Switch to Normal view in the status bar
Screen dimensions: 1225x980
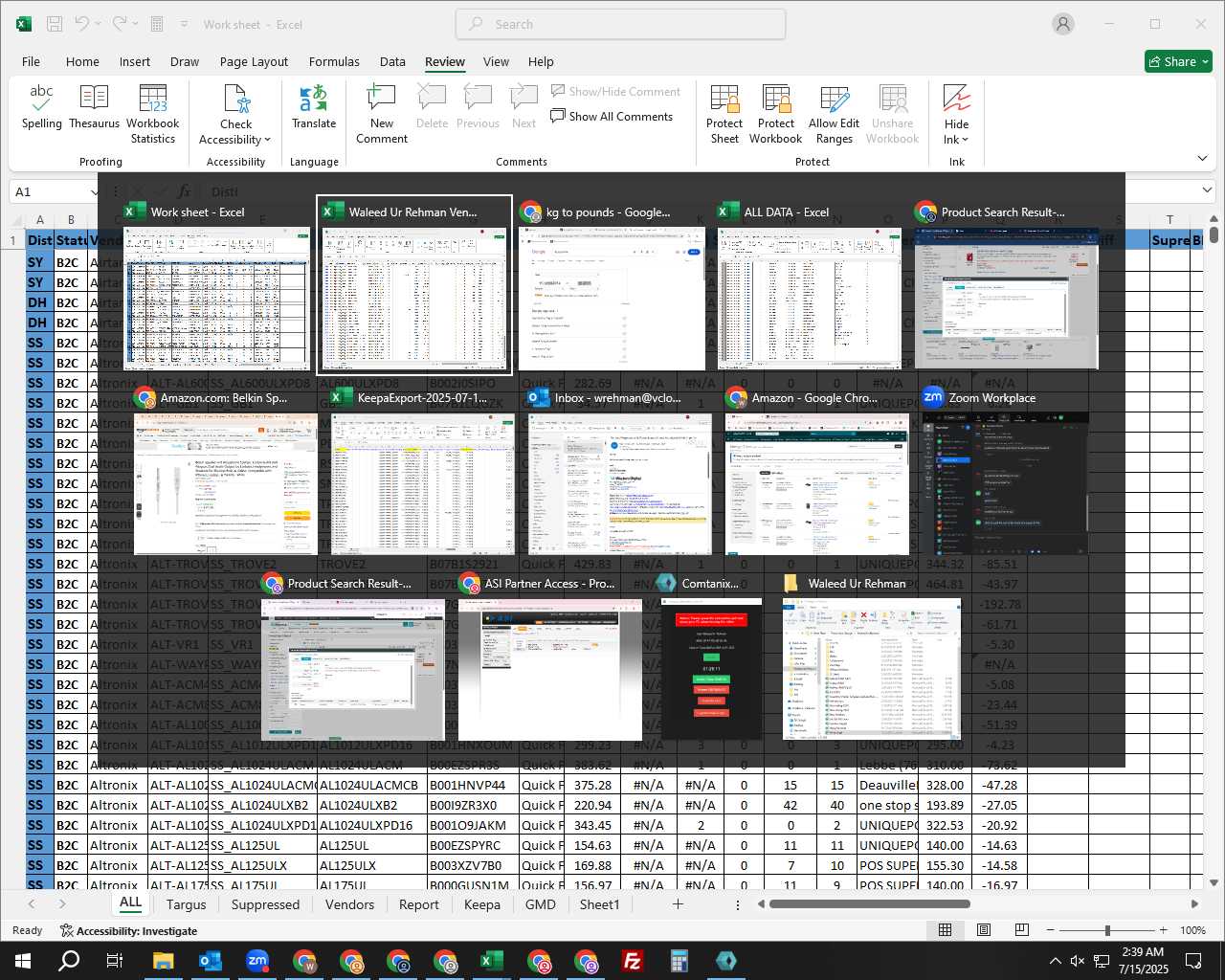(945, 930)
